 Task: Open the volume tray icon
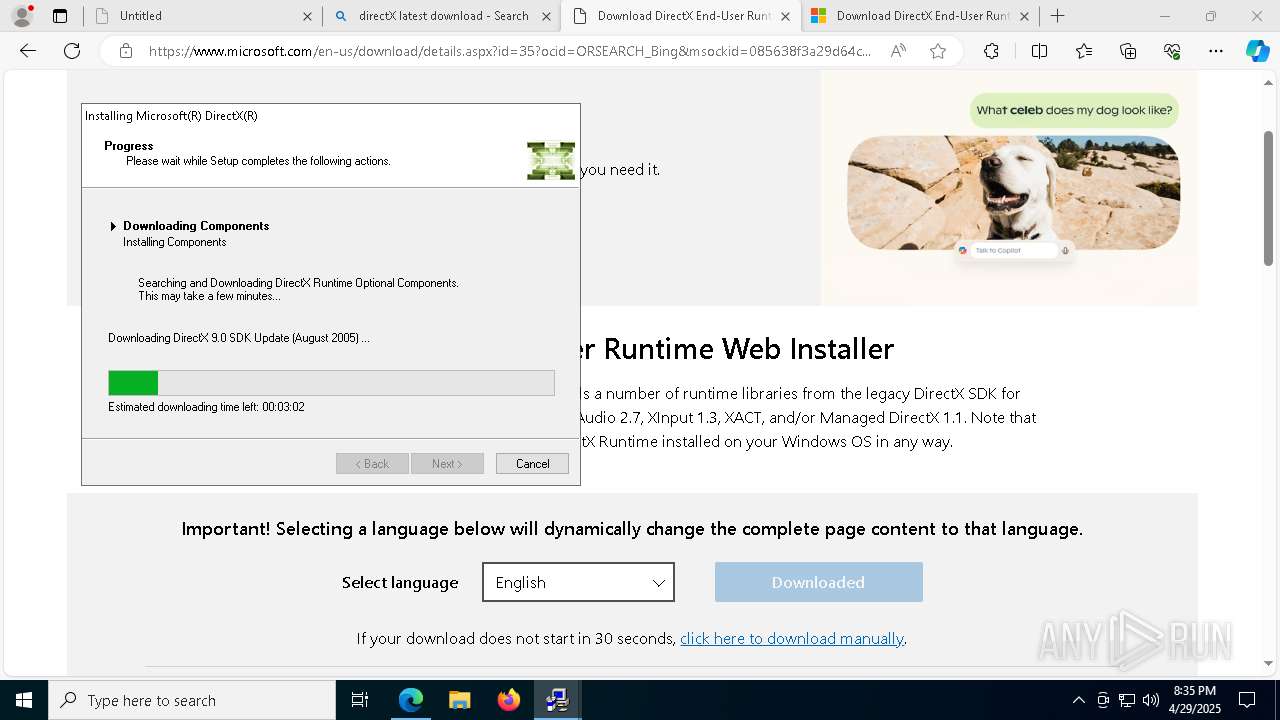(x=1151, y=700)
